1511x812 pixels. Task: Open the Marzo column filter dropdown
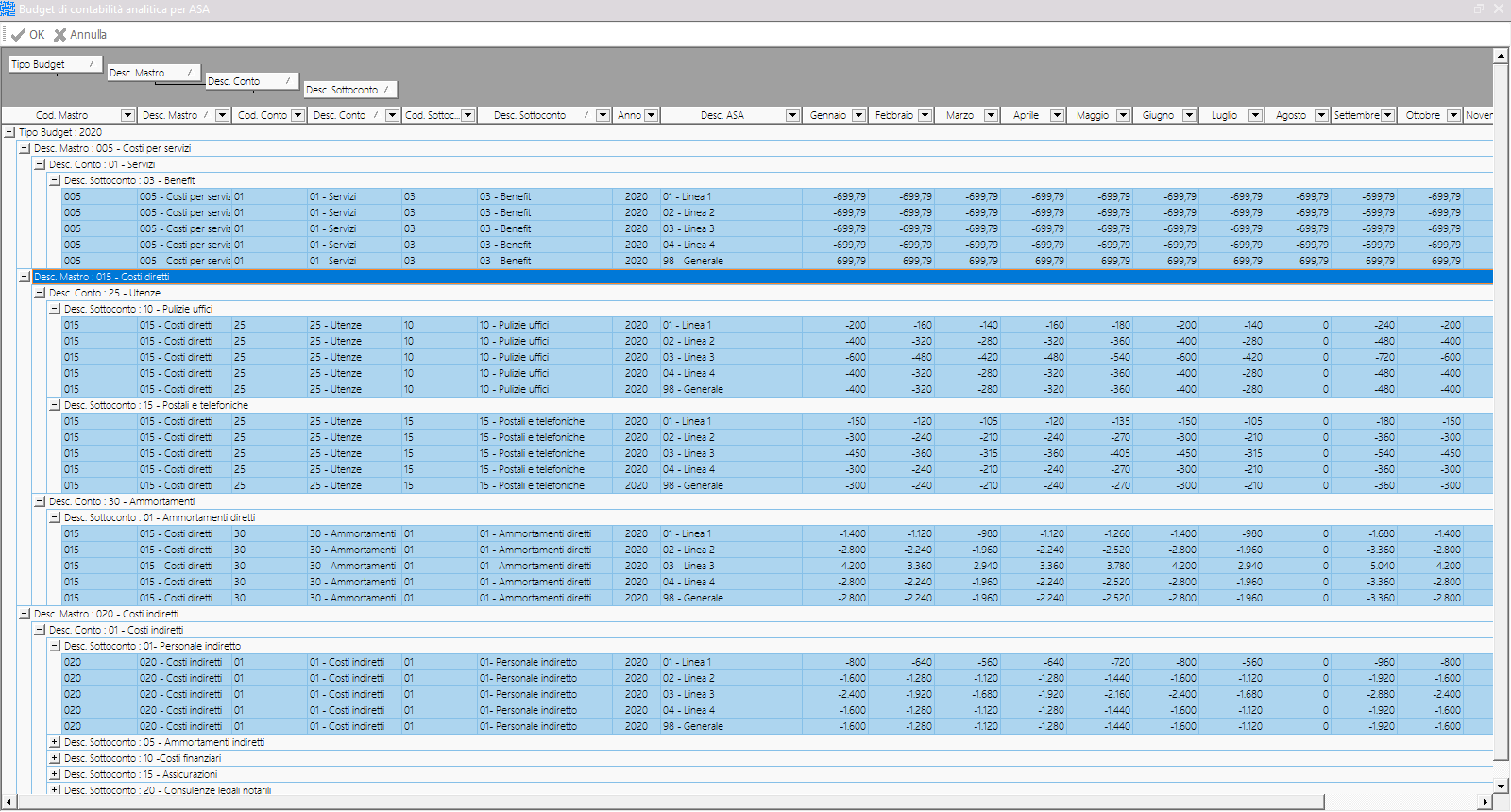click(x=991, y=115)
